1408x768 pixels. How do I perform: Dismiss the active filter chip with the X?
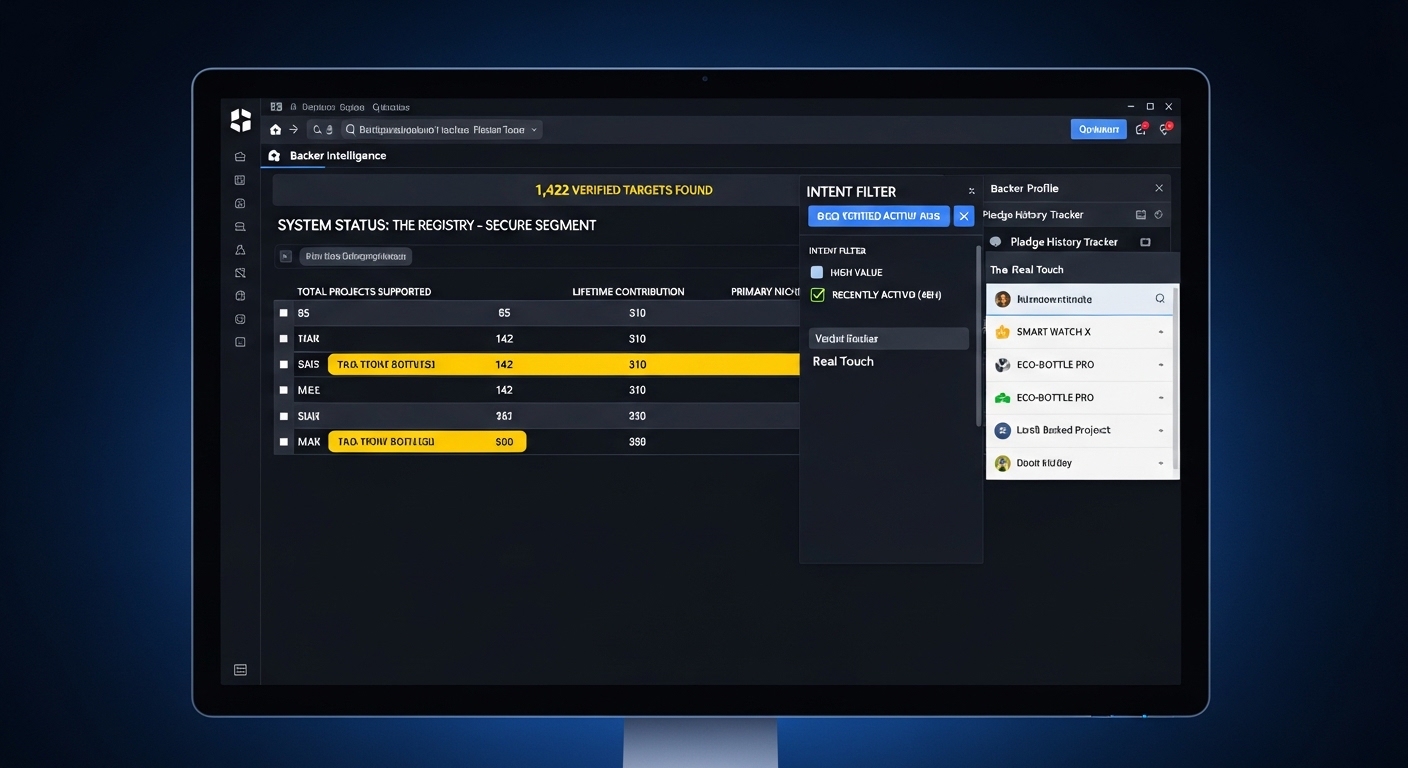coord(963,215)
